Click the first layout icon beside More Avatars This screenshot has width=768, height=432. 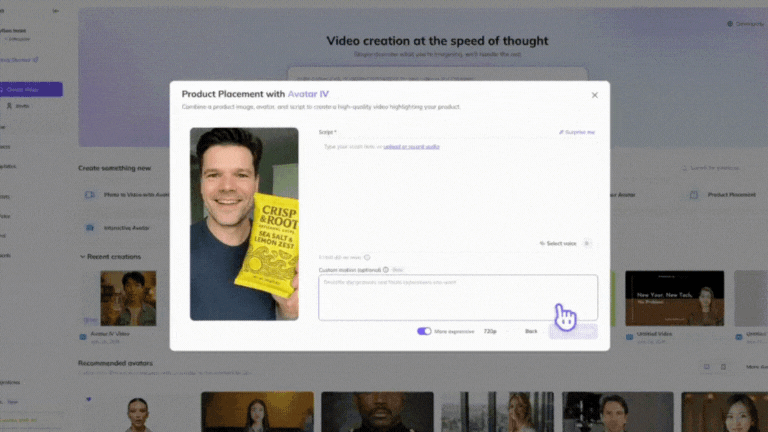tap(707, 366)
